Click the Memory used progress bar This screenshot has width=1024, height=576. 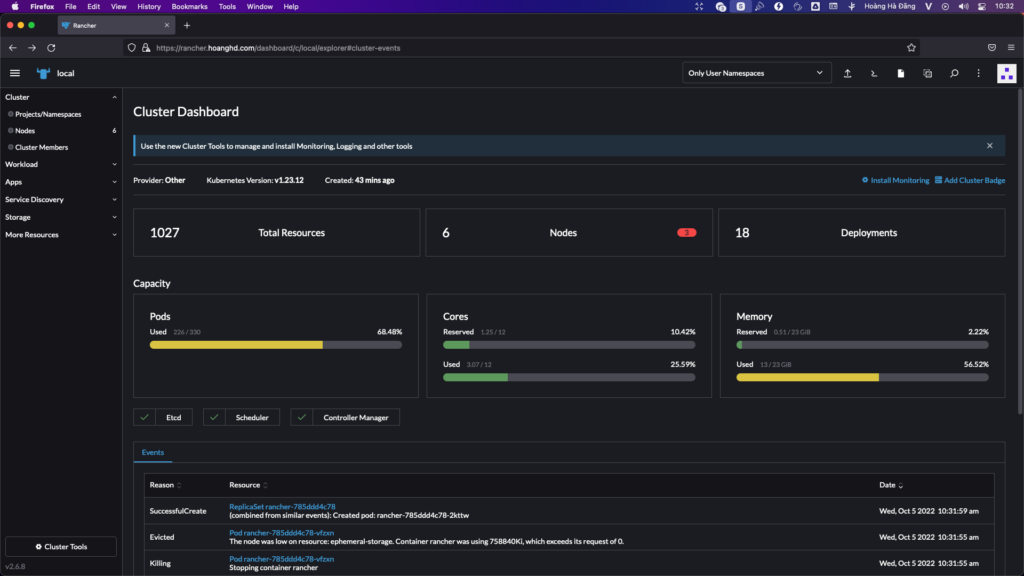[862, 377]
